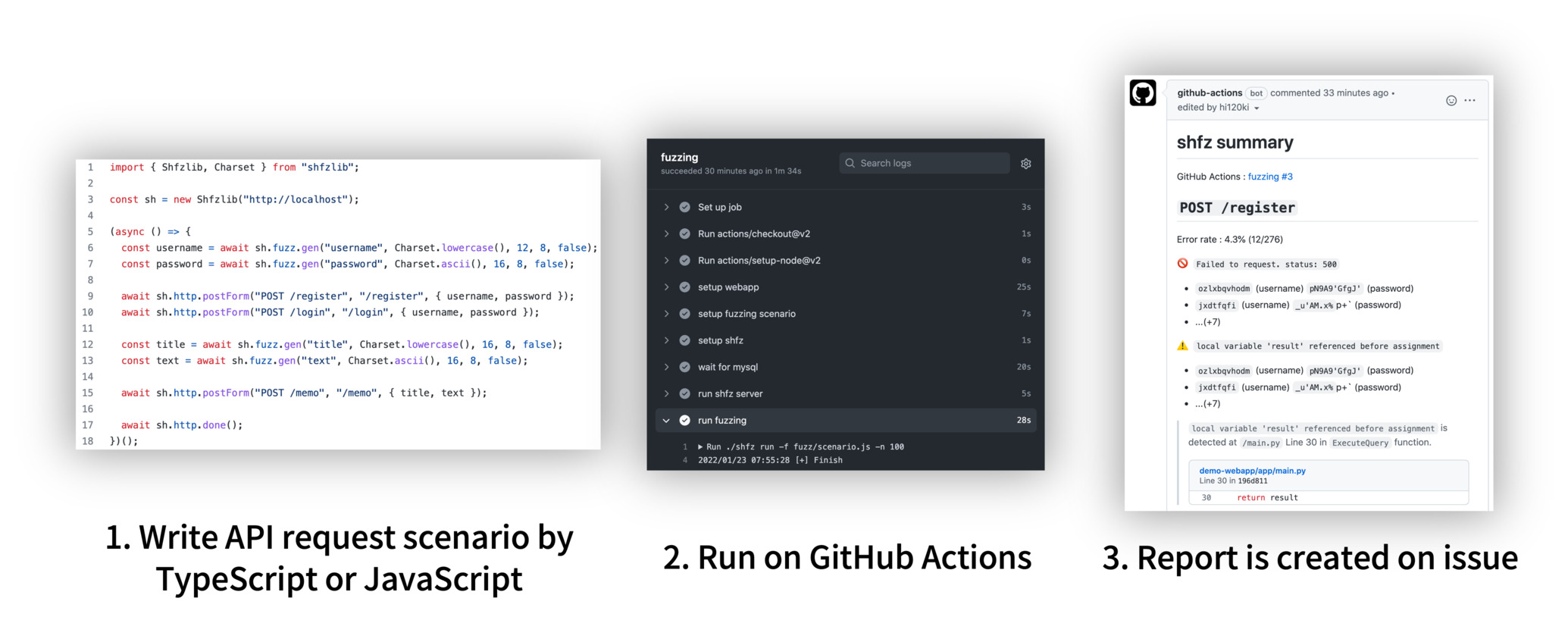1568x617 pixels.
Task: Click the Line 30 in 196d811 text
Action: click(x=1233, y=481)
